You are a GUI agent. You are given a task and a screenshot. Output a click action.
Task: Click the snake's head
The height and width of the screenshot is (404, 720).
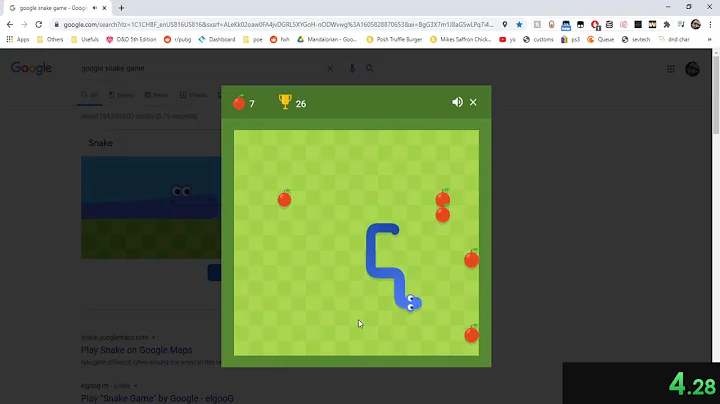pyautogui.click(x=412, y=303)
